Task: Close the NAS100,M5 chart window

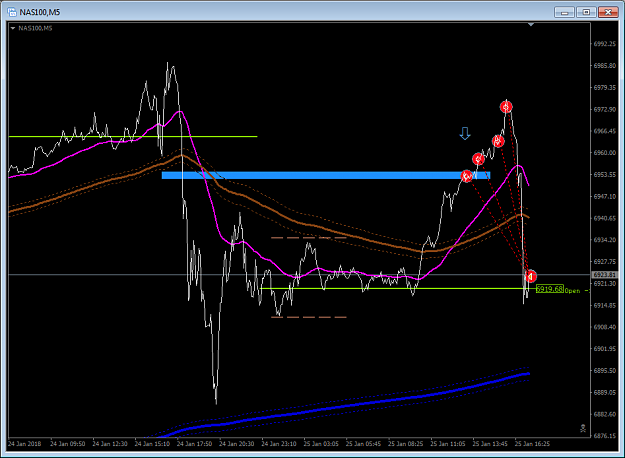Action: 608,12
